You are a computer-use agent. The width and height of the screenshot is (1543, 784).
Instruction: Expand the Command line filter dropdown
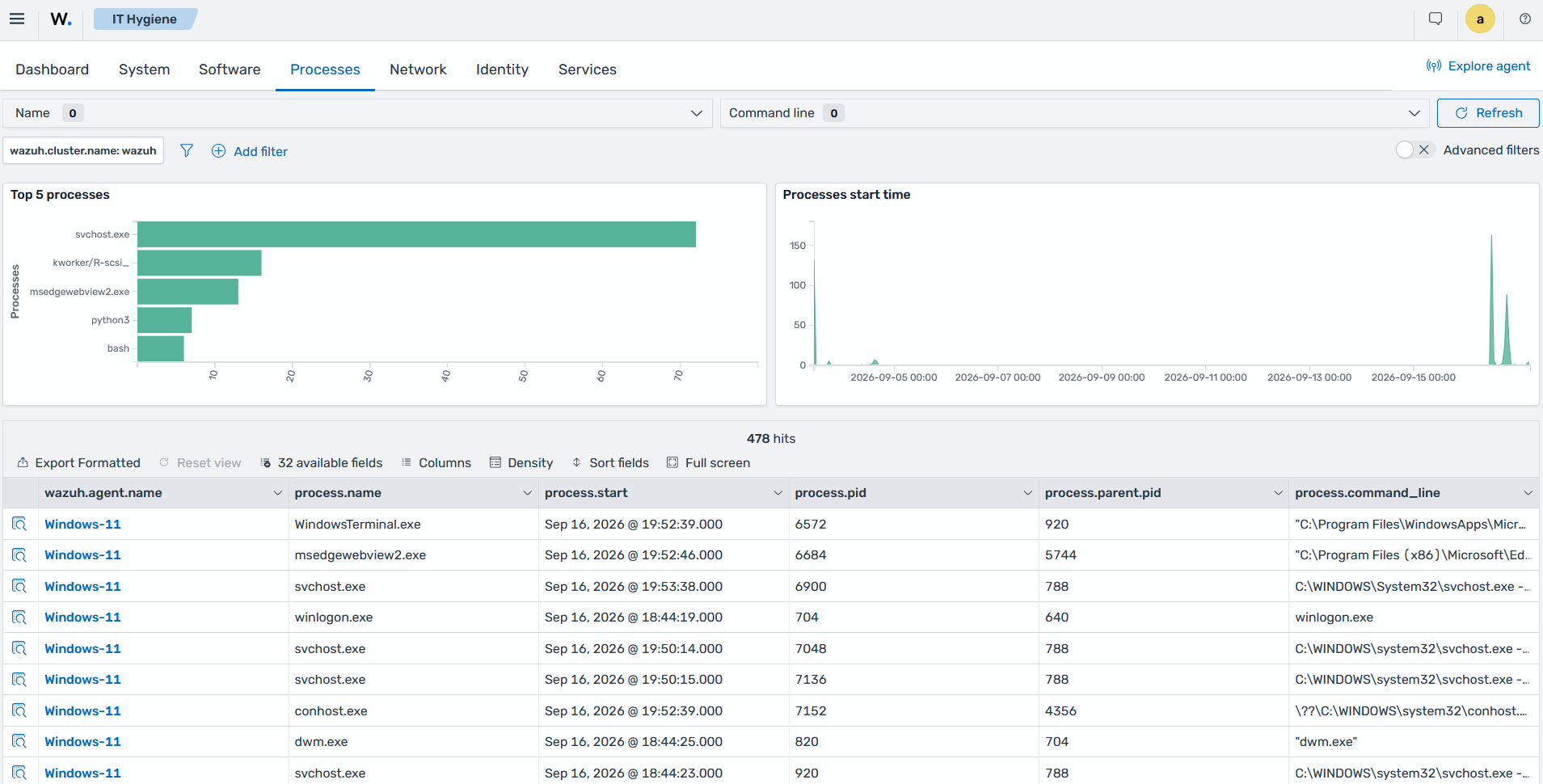click(x=1074, y=113)
